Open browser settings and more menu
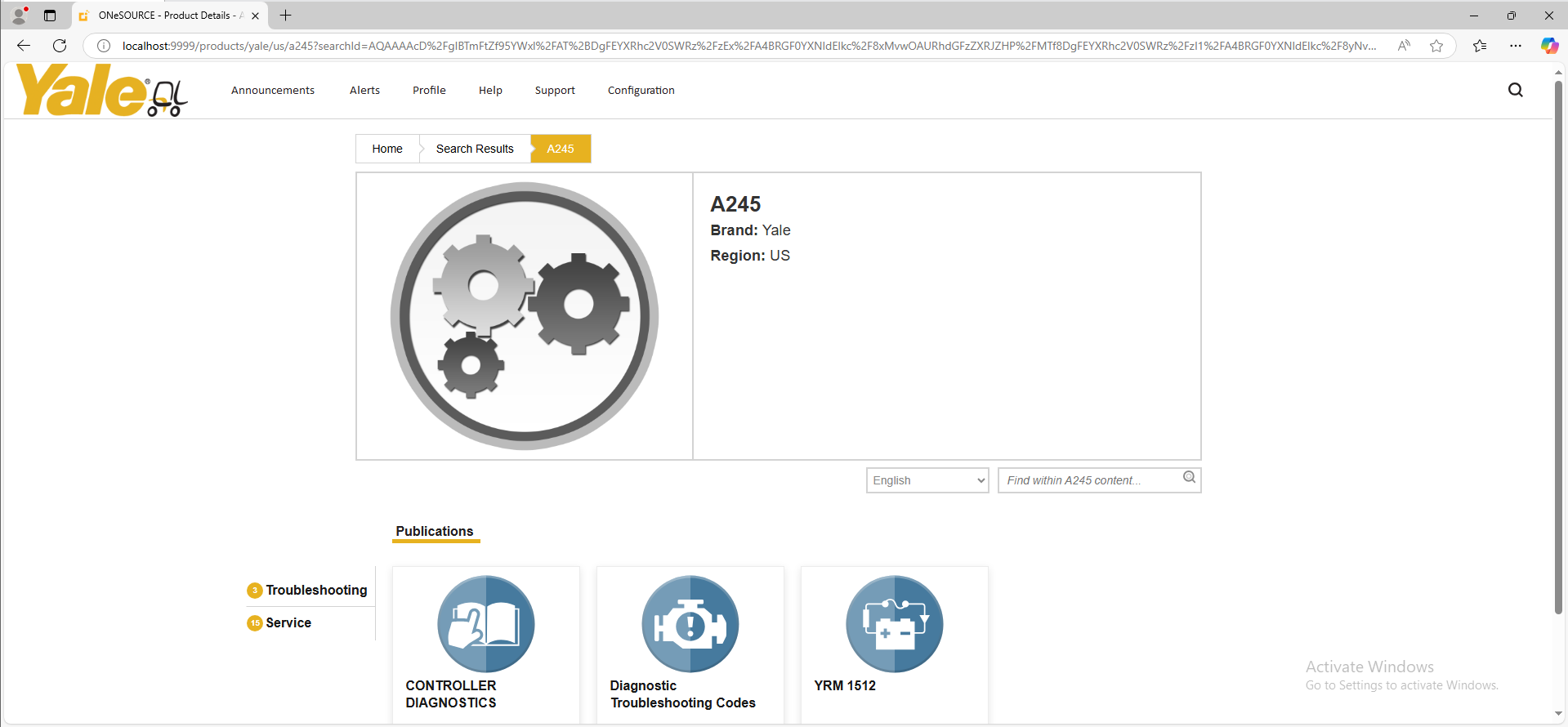1568x727 pixels. pyautogui.click(x=1516, y=46)
